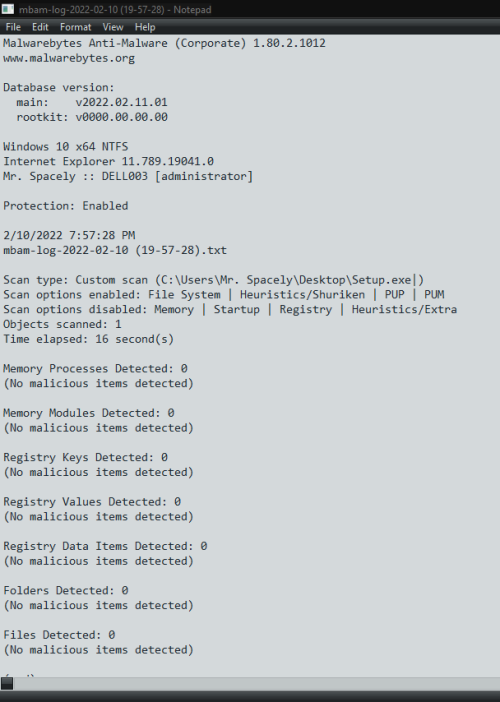Open the Edit menu
500x702 pixels.
pyautogui.click(x=40, y=27)
